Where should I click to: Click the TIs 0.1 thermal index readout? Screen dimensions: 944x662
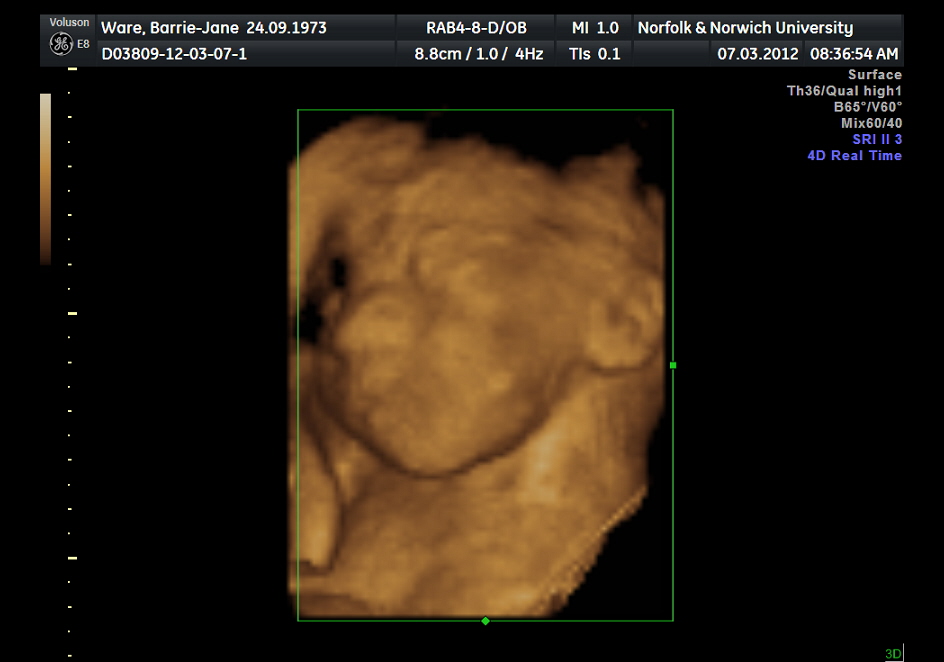click(594, 54)
